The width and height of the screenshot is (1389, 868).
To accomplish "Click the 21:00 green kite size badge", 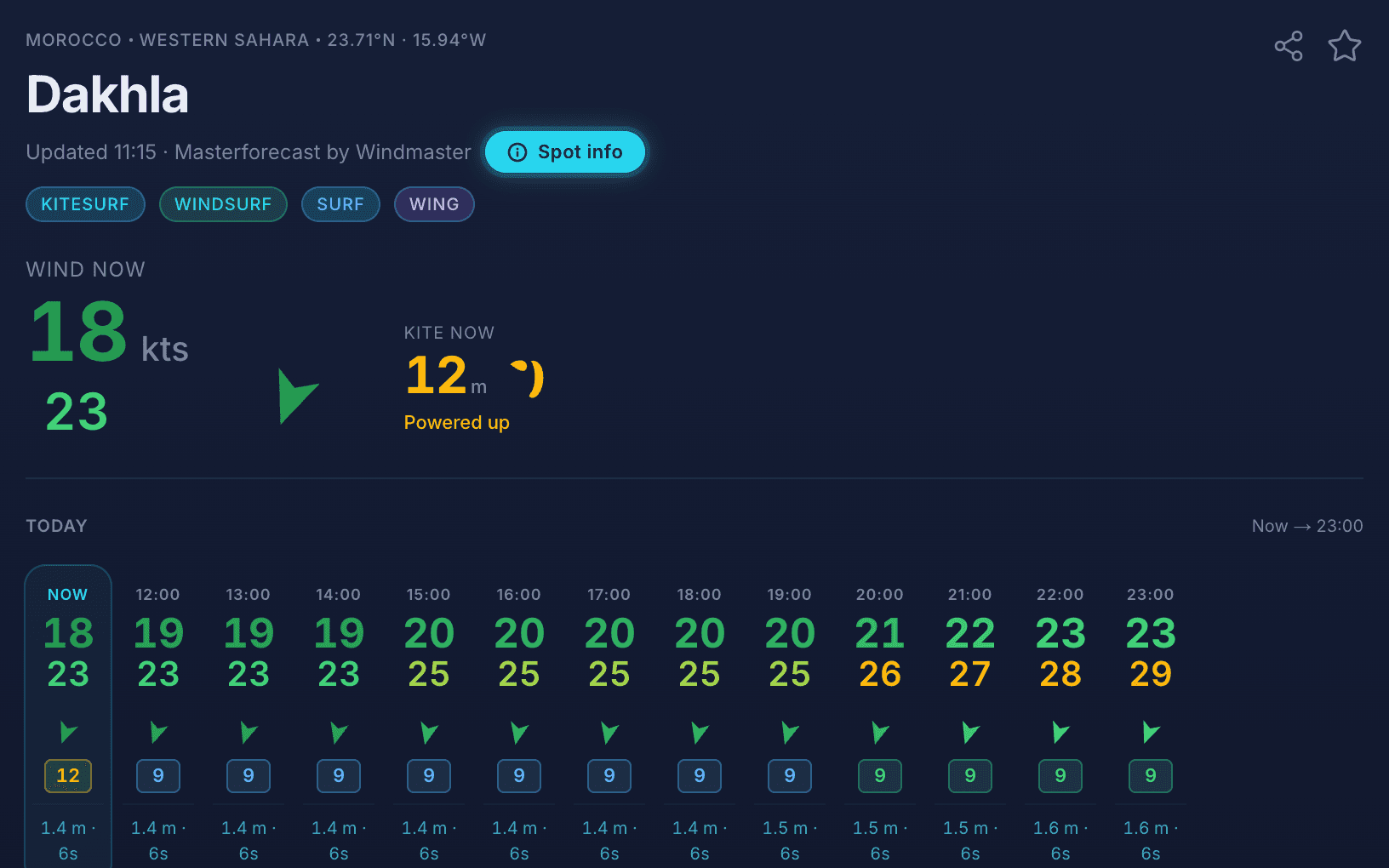I will [x=970, y=776].
